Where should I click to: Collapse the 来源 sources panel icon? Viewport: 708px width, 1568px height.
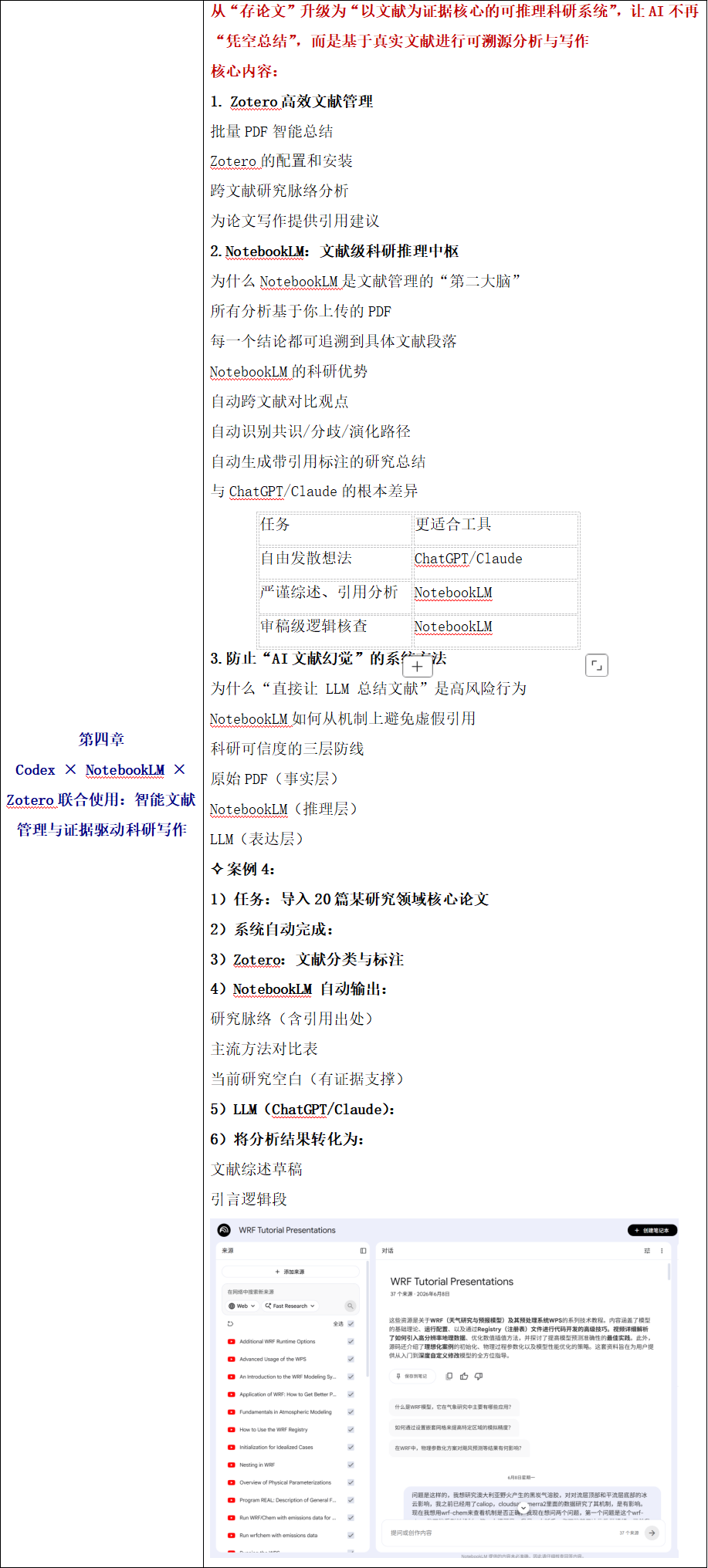click(363, 1251)
